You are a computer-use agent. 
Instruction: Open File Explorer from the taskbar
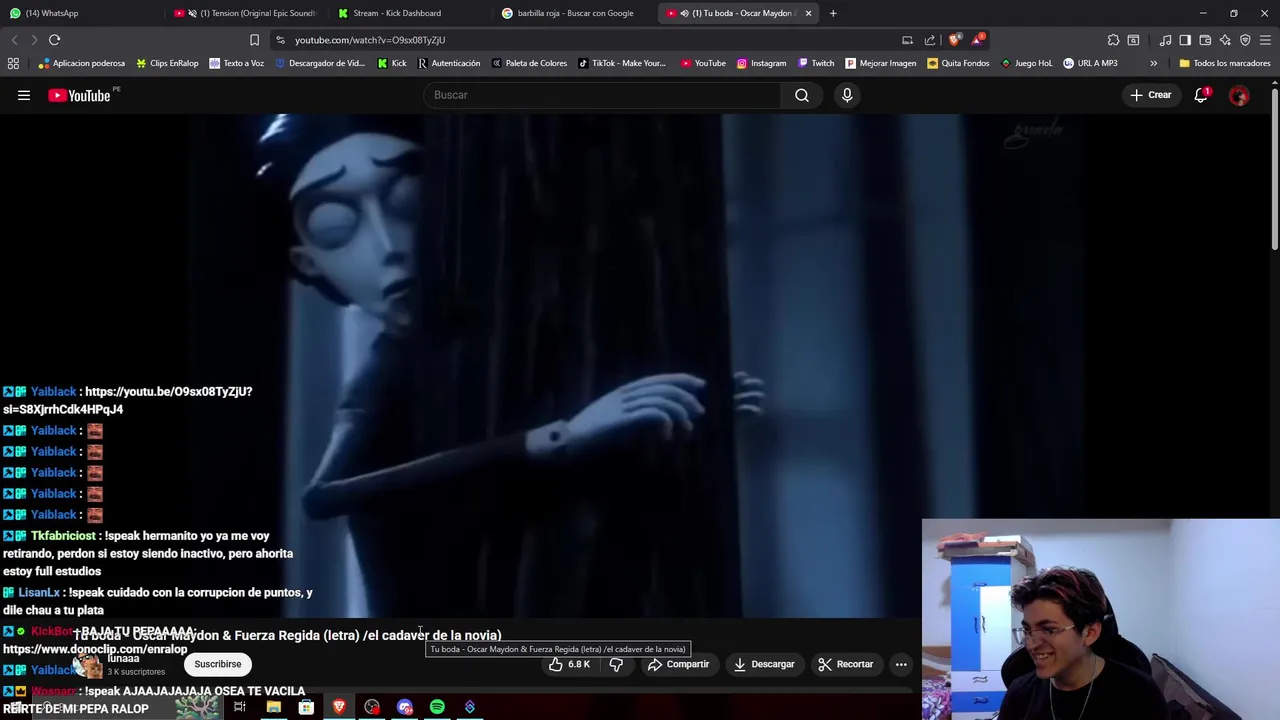pos(273,707)
